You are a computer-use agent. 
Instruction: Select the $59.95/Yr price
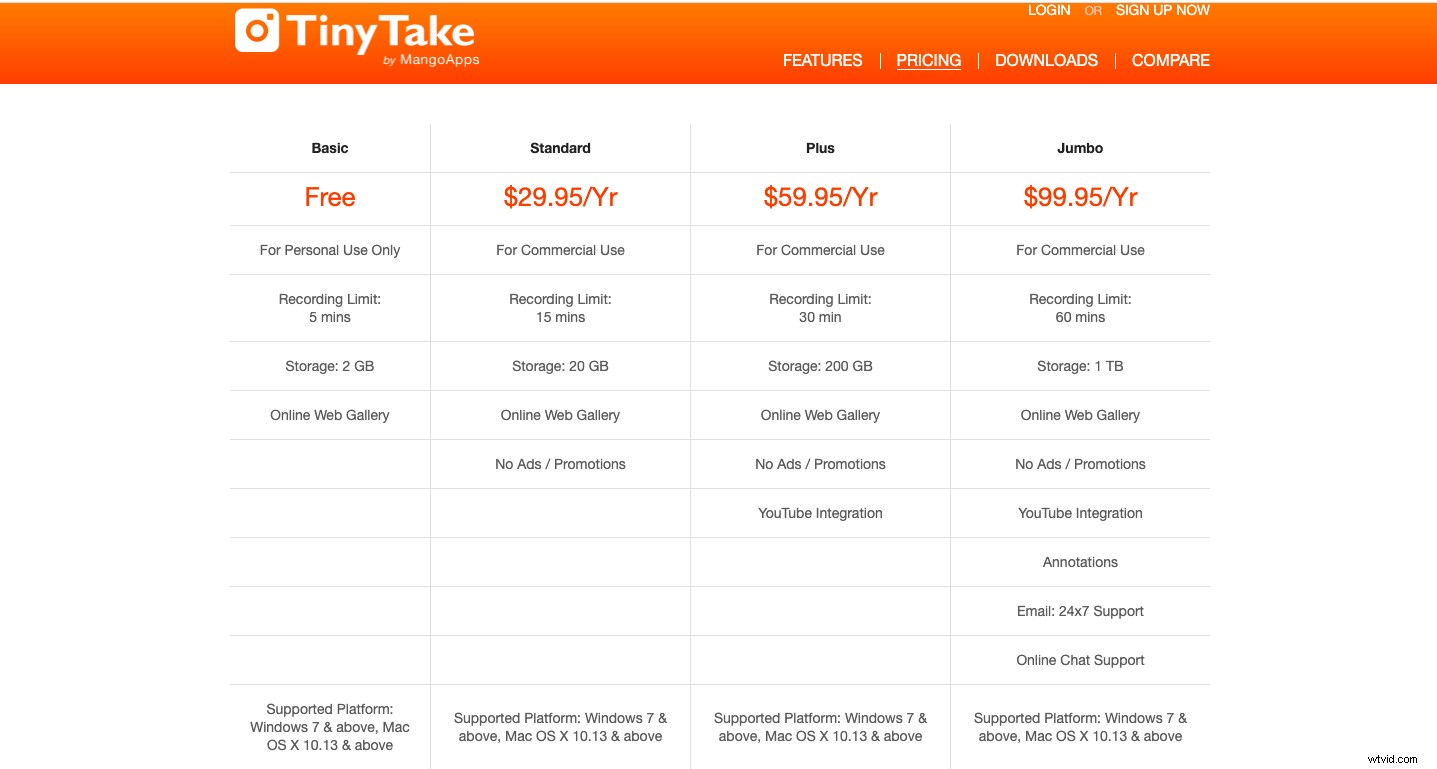[820, 197]
